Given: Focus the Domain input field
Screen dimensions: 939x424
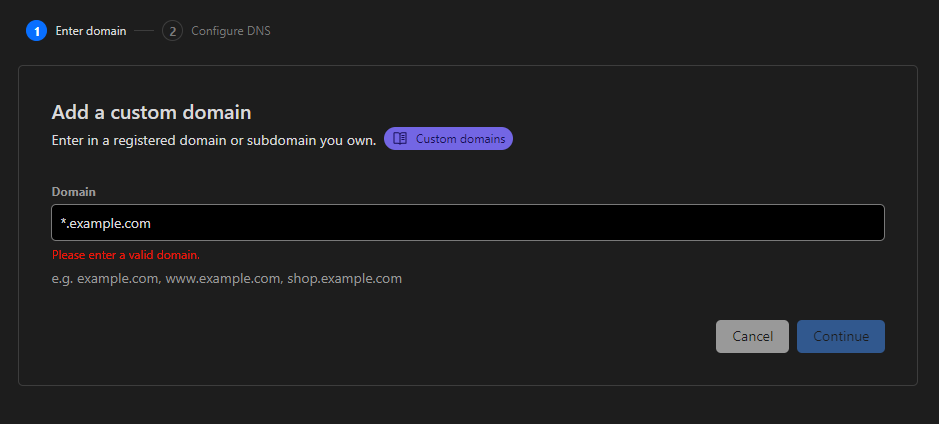Looking at the screenshot, I should click(x=500, y=222).
